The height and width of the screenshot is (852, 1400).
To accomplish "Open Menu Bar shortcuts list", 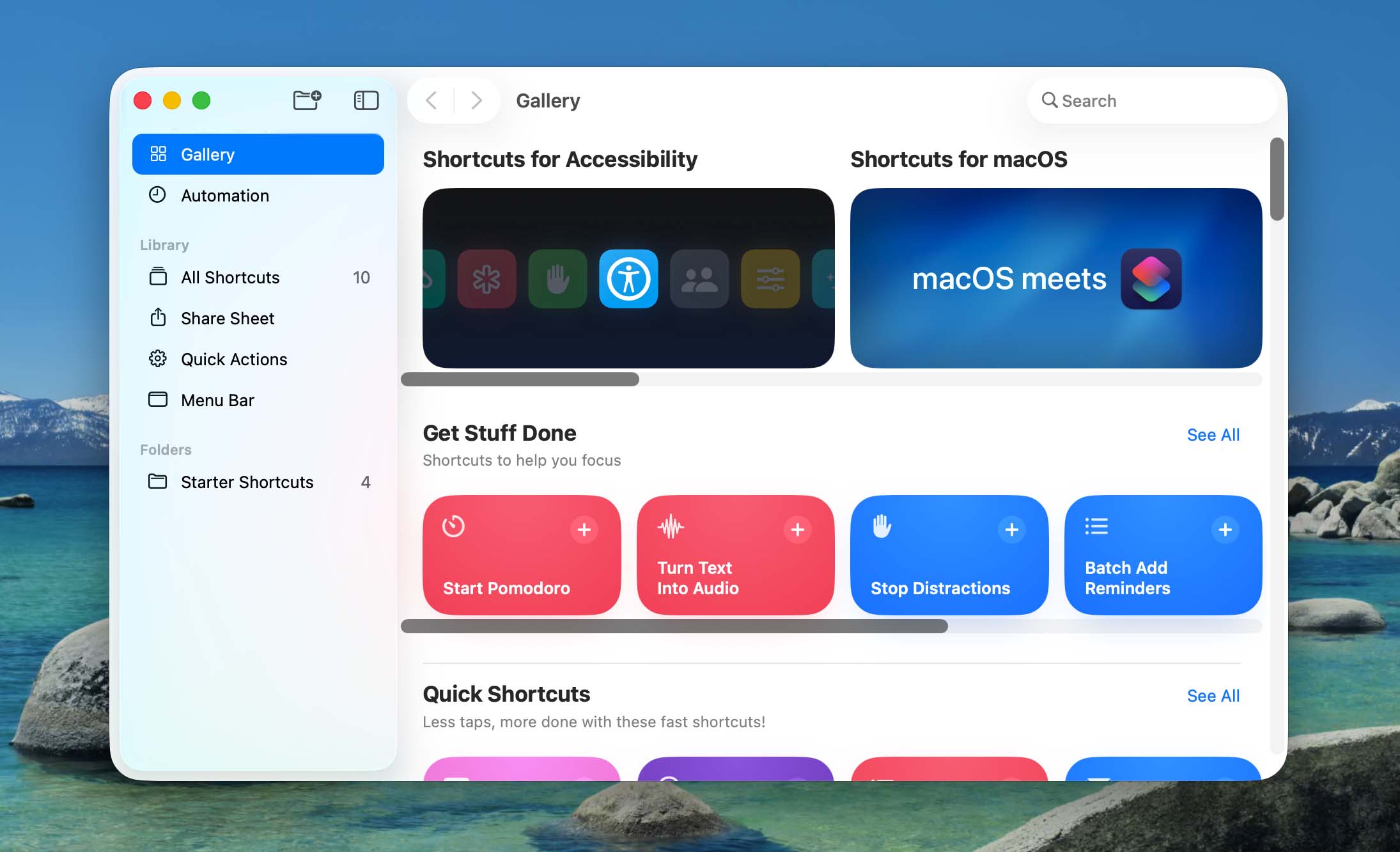I will point(258,400).
